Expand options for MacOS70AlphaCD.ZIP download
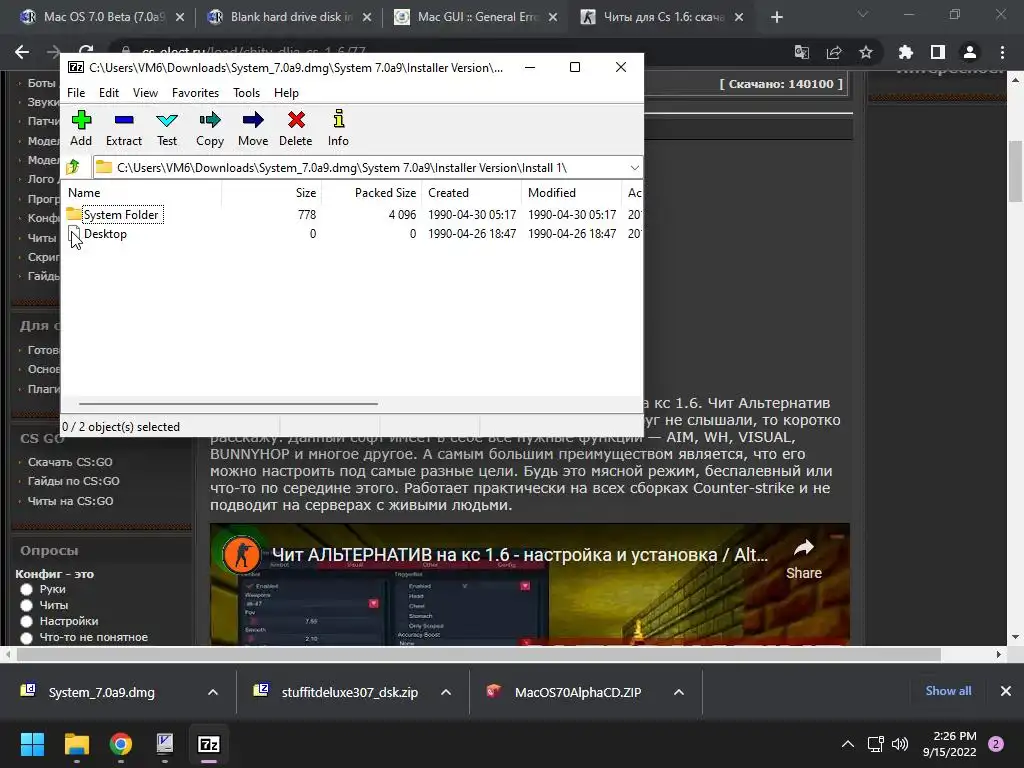 point(679,692)
